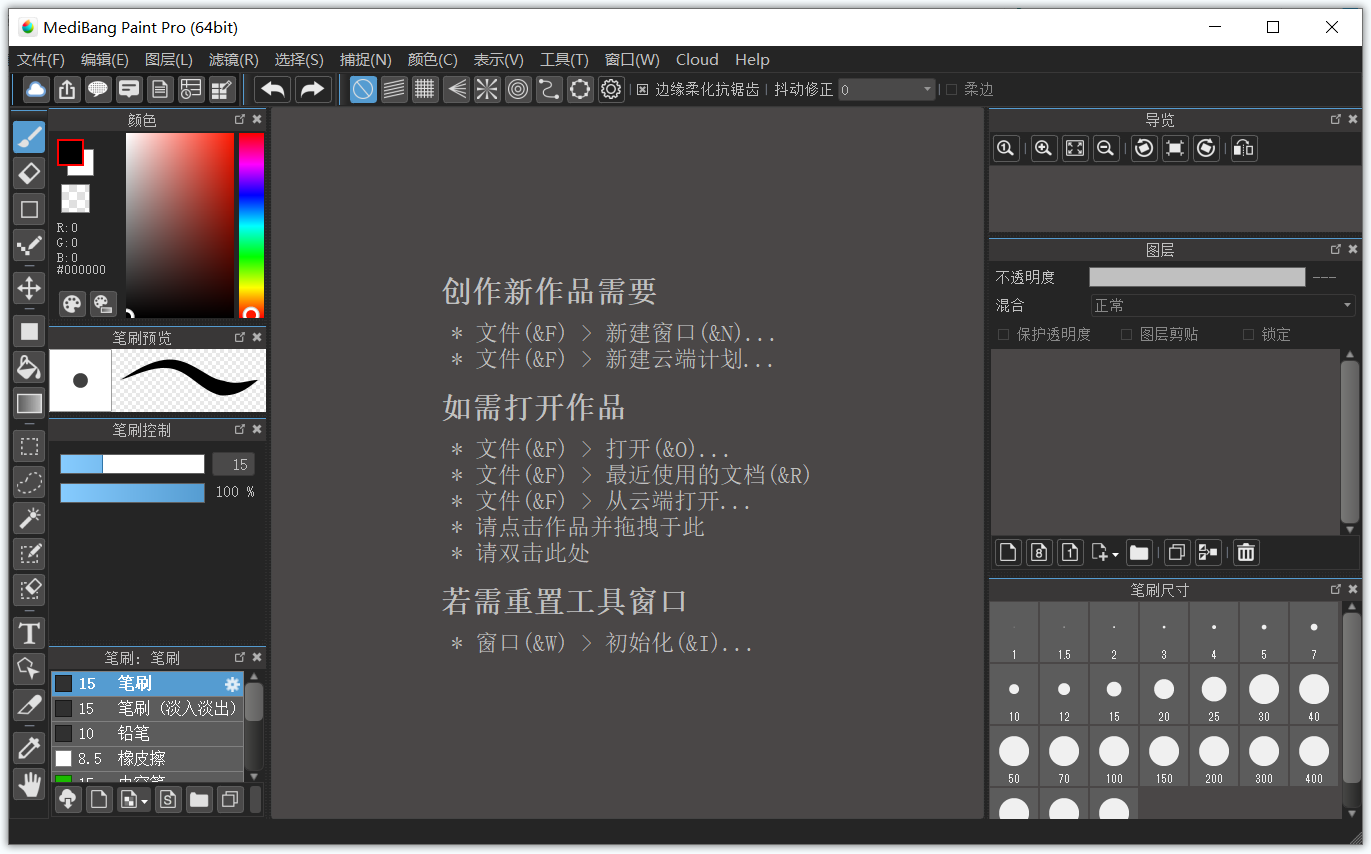Click the cloud icon in toolbar

(36, 89)
